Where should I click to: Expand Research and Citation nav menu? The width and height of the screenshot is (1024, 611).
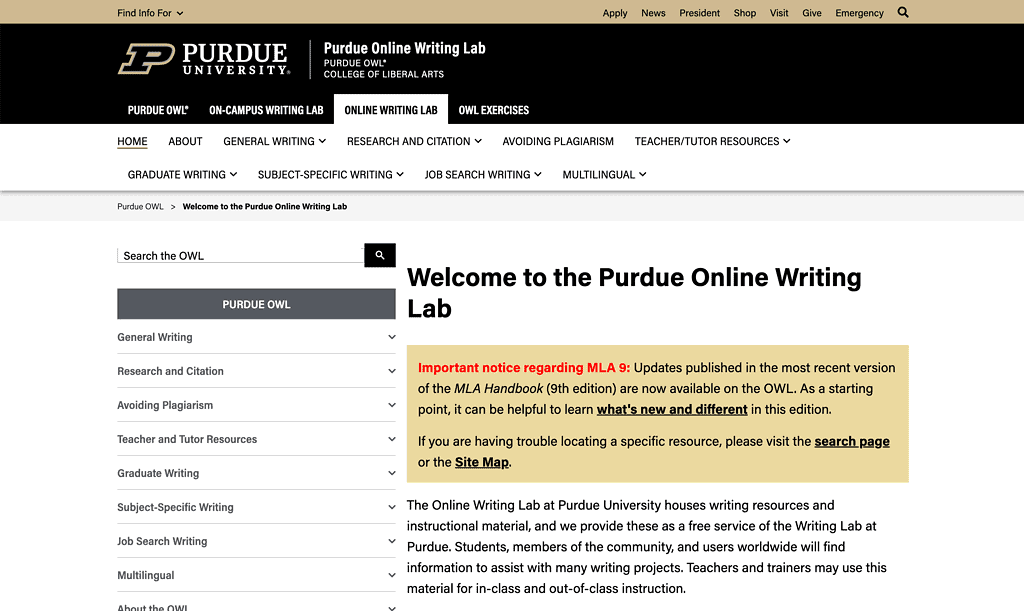tap(414, 141)
